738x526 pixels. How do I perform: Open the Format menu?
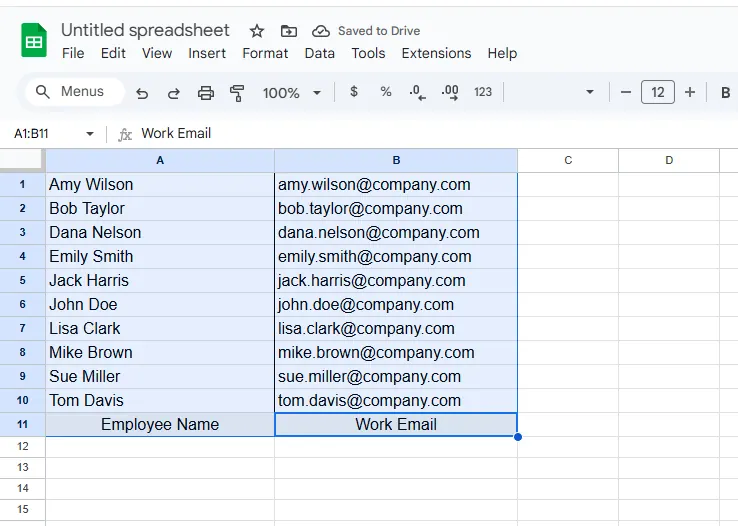tap(265, 53)
